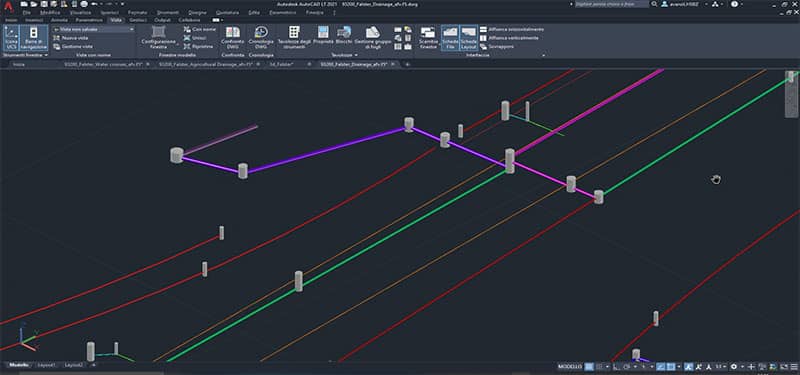
Task: Open the Layout1 tab
Action: (47, 365)
